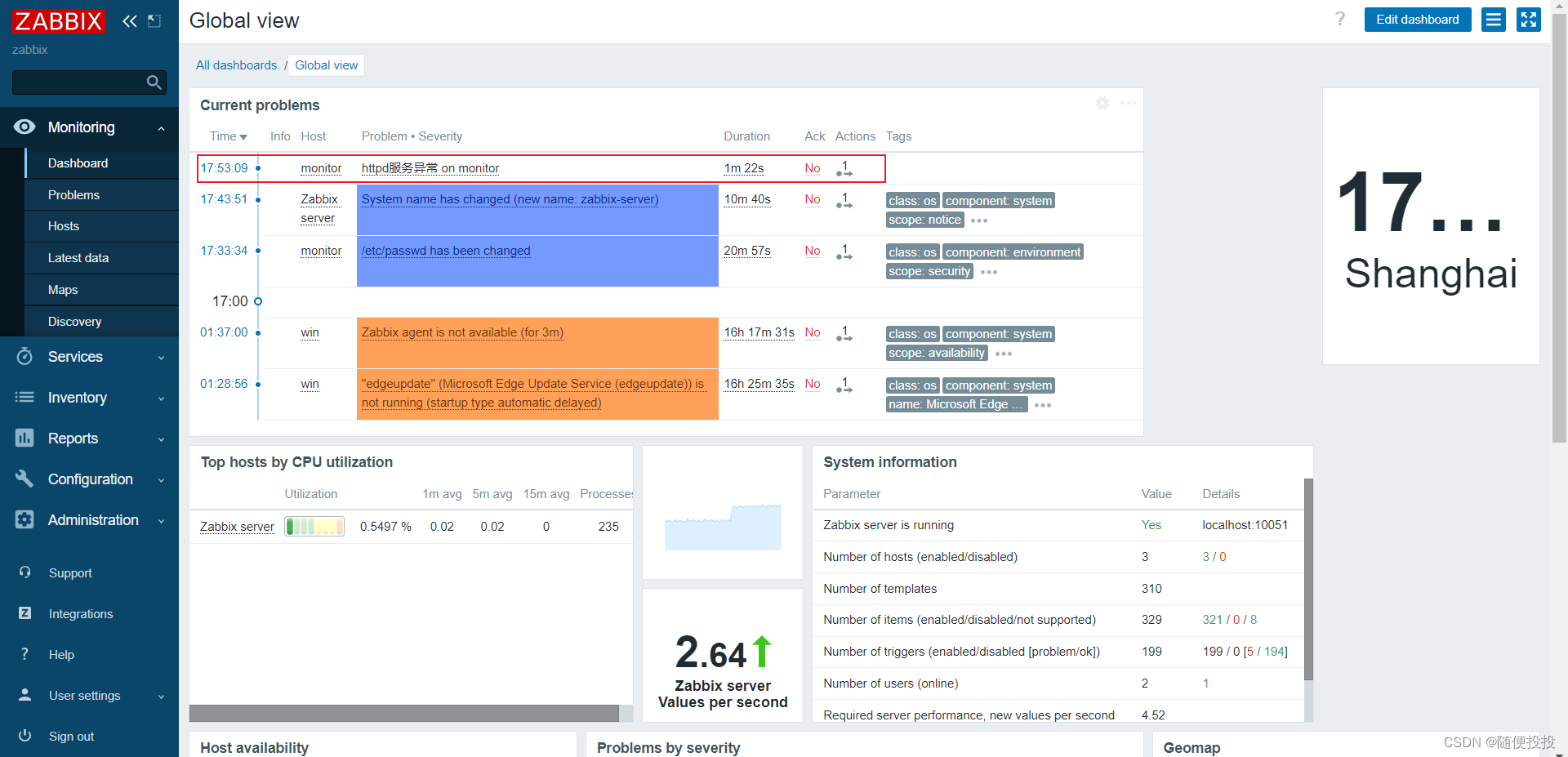Click the Integrations Z icon
Image resolution: width=1568 pixels, height=757 pixels.
click(x=24, y=613)
